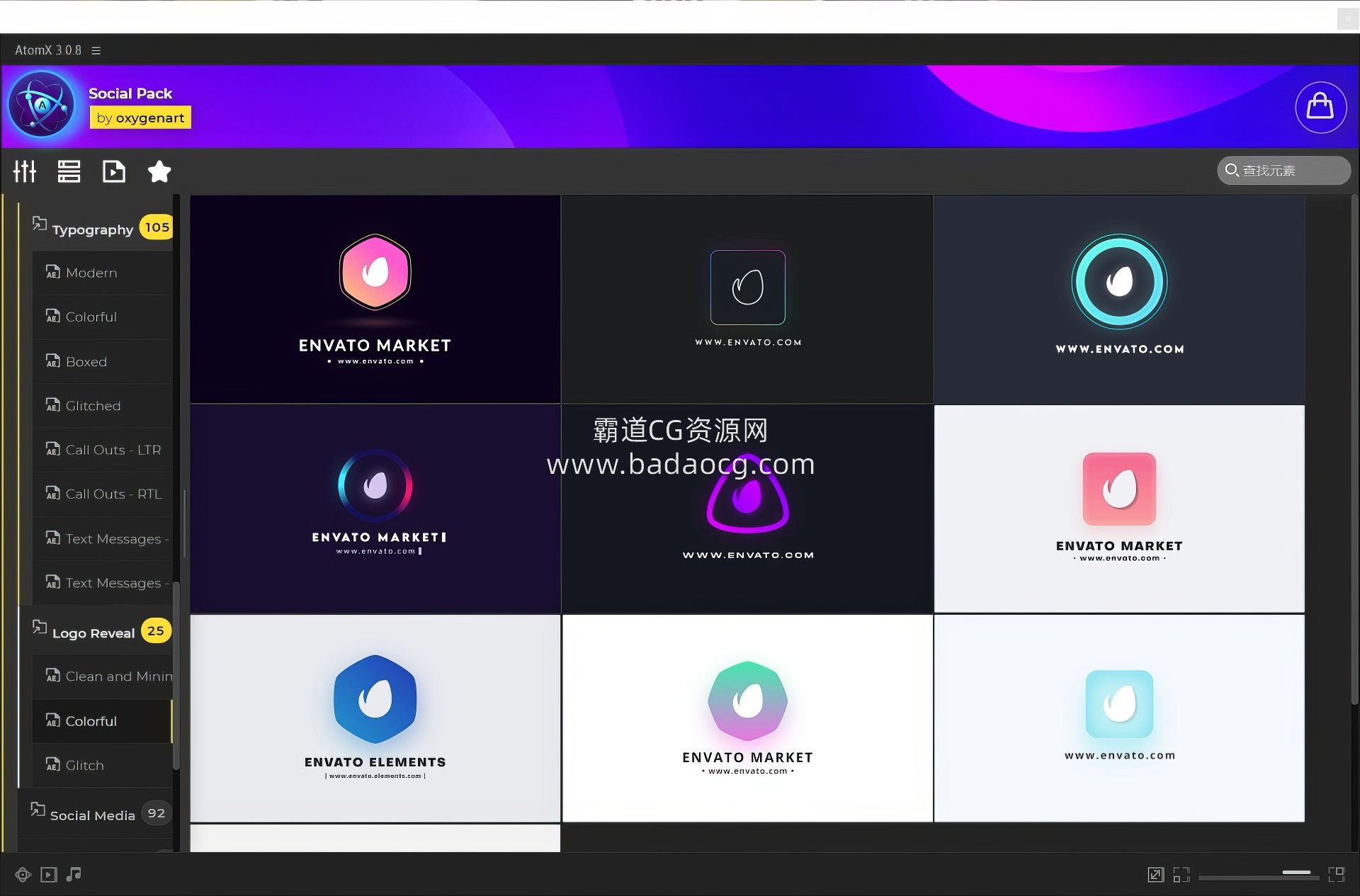Select the outlined rounded-square logo thumbnail
Screen dimensions: 1360x896
coord(747,300)
